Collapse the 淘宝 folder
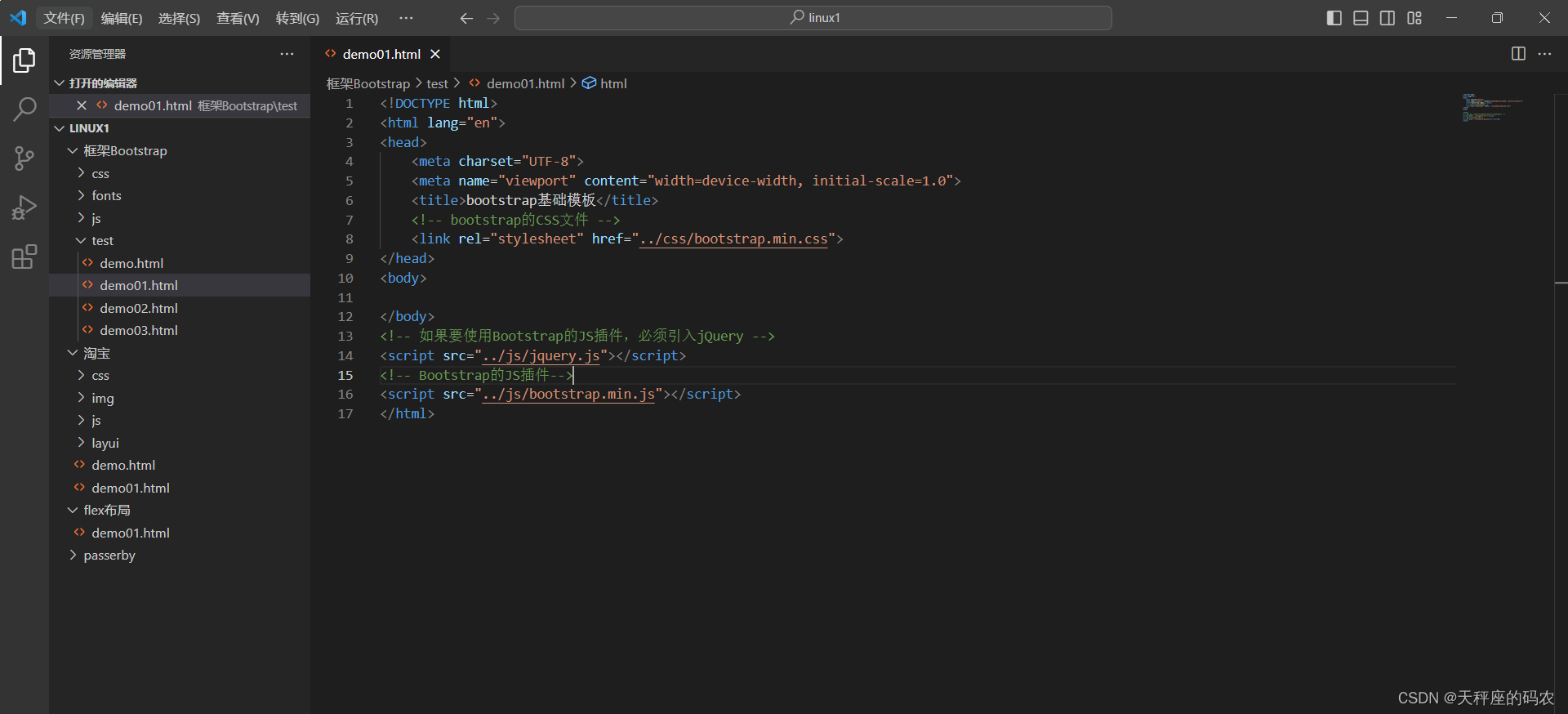 click(180, 353)
